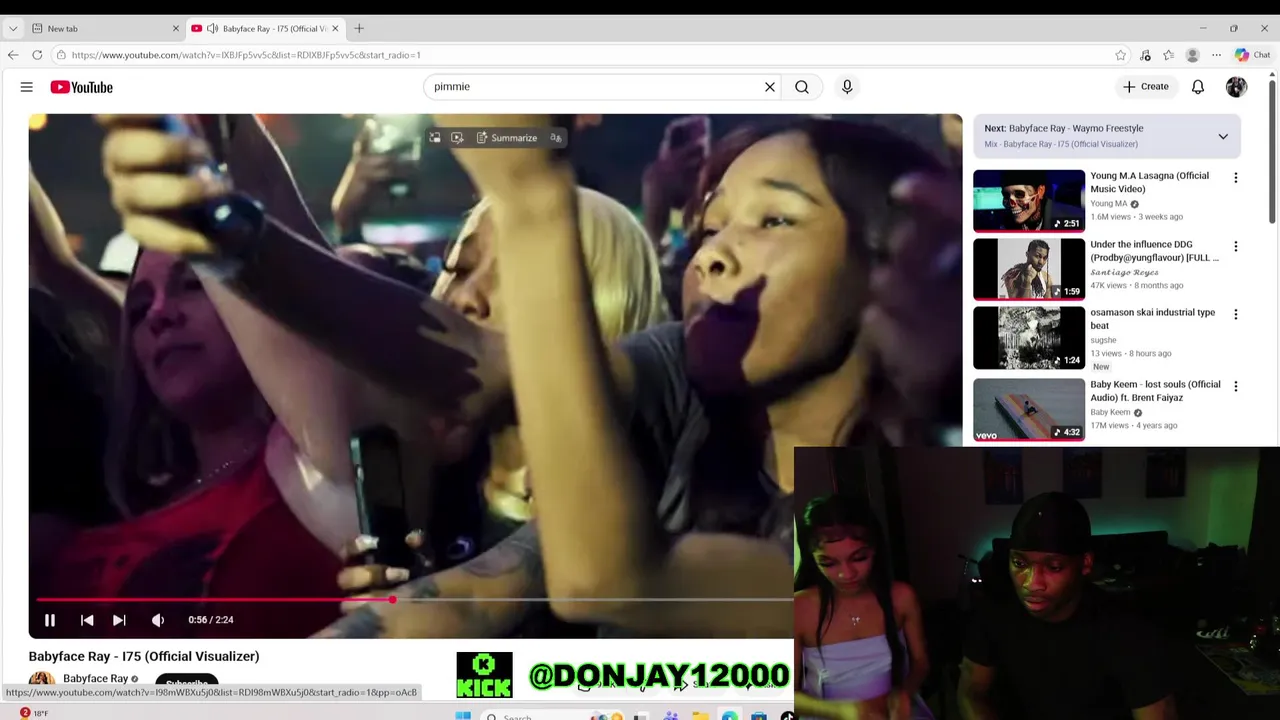1280x720 pixels.
Task: Open options menu for Baby Keem lost souls
Action: [x=1236, y=386]
